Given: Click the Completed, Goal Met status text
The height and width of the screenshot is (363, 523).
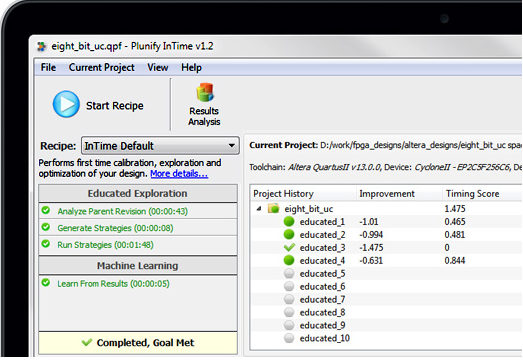Looking at the screenshot, I should coord(145,343).
